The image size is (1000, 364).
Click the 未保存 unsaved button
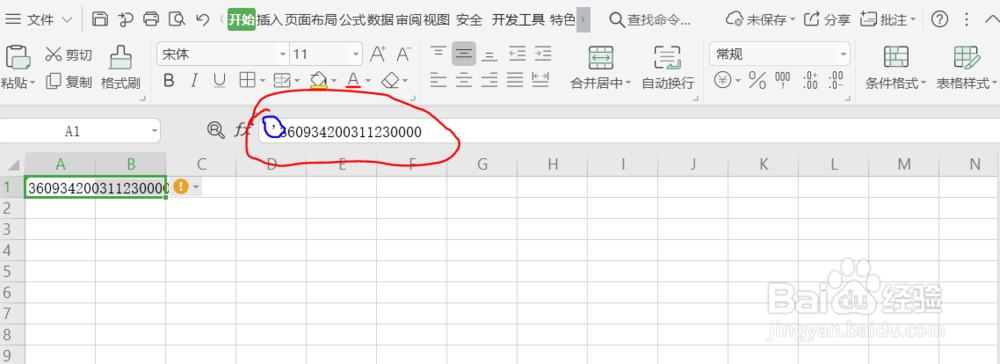click(x=761, y=20)
